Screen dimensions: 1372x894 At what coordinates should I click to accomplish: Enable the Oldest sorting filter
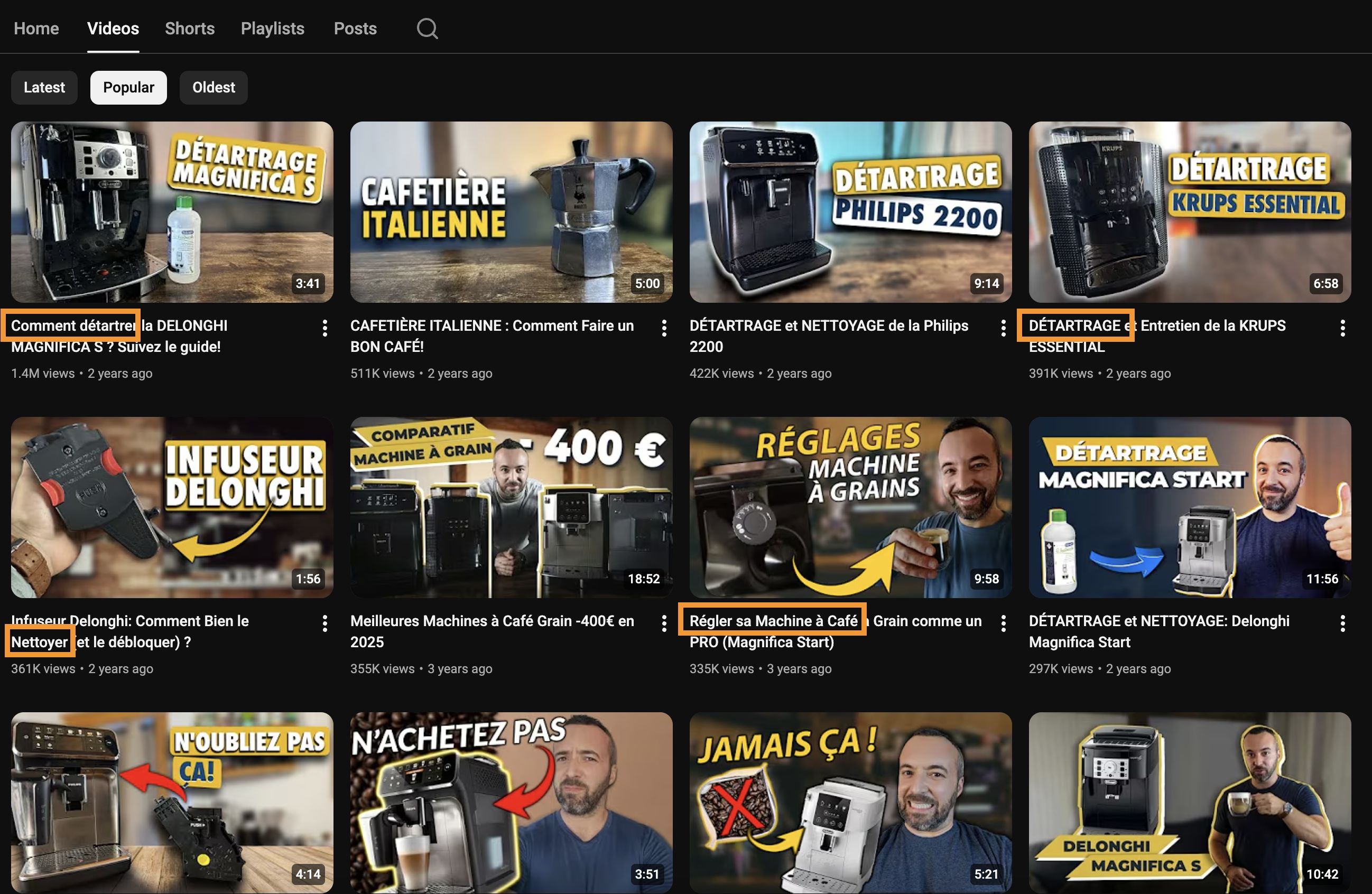214,87
